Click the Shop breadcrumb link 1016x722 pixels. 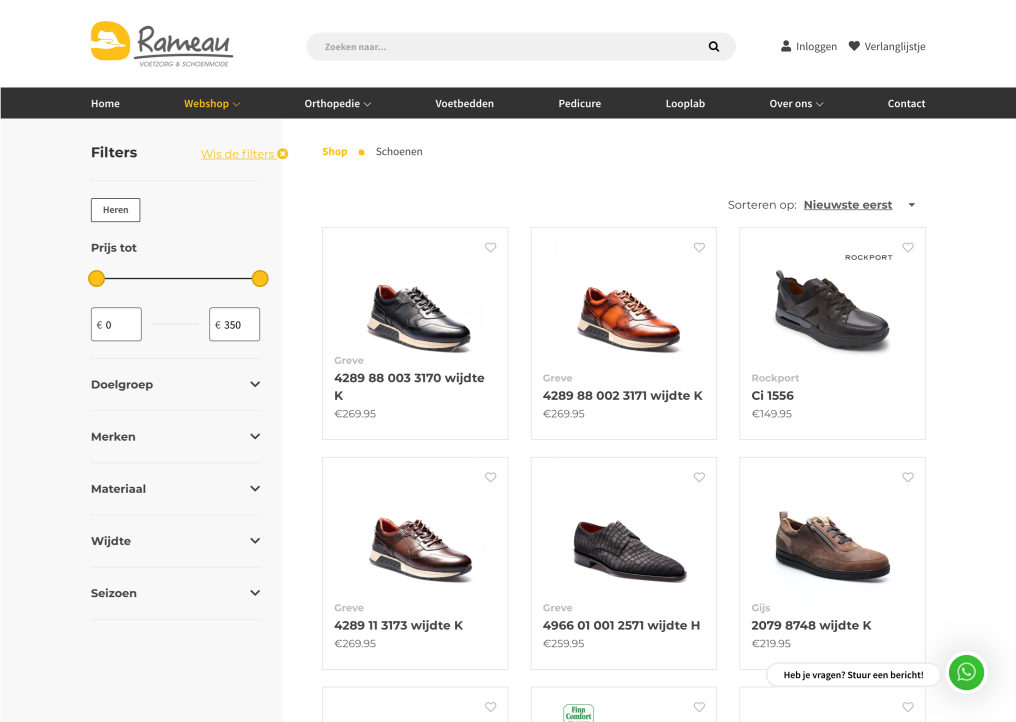click(x=335, y=152)
